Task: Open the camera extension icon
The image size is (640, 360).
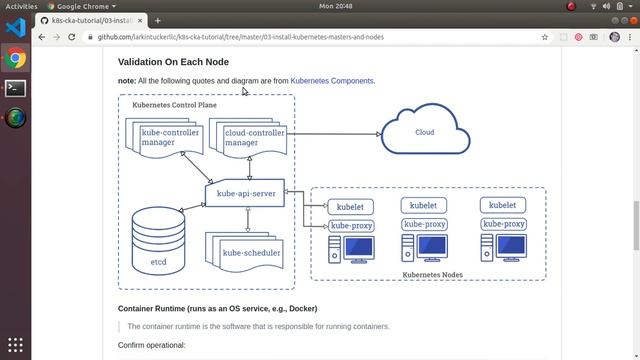Action: [593, 37]
